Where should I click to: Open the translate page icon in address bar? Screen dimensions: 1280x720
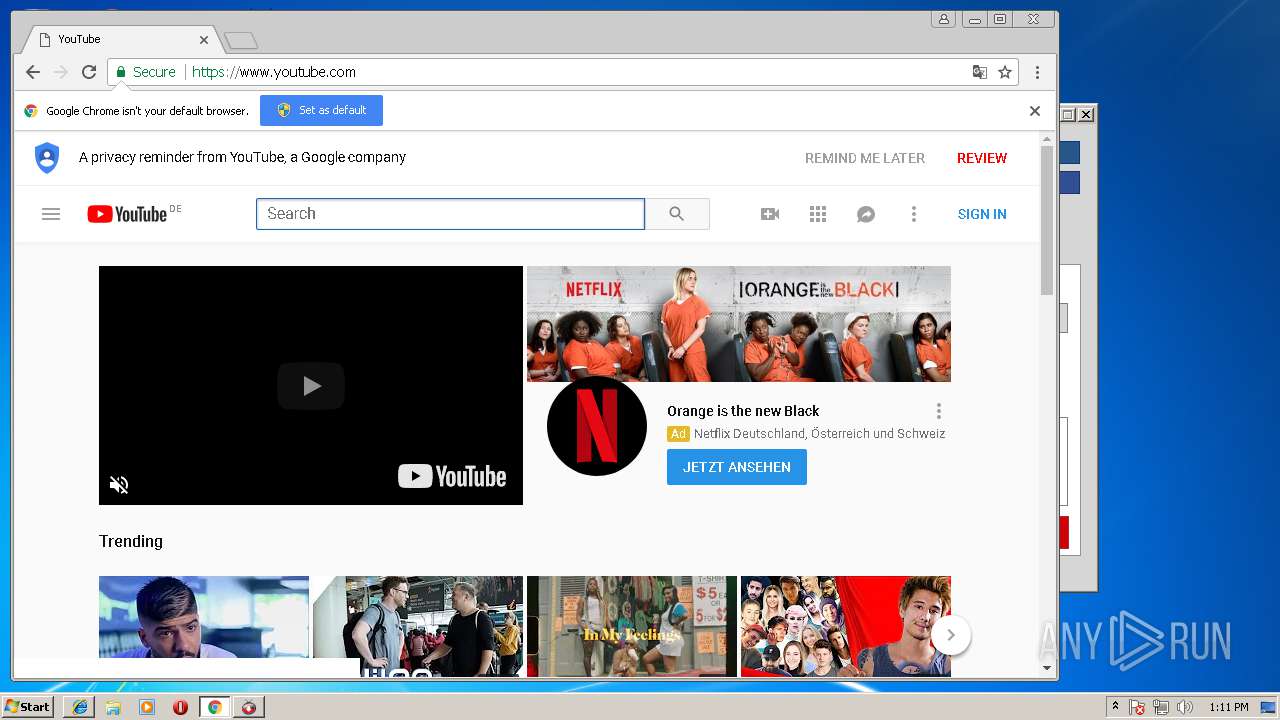980,72
